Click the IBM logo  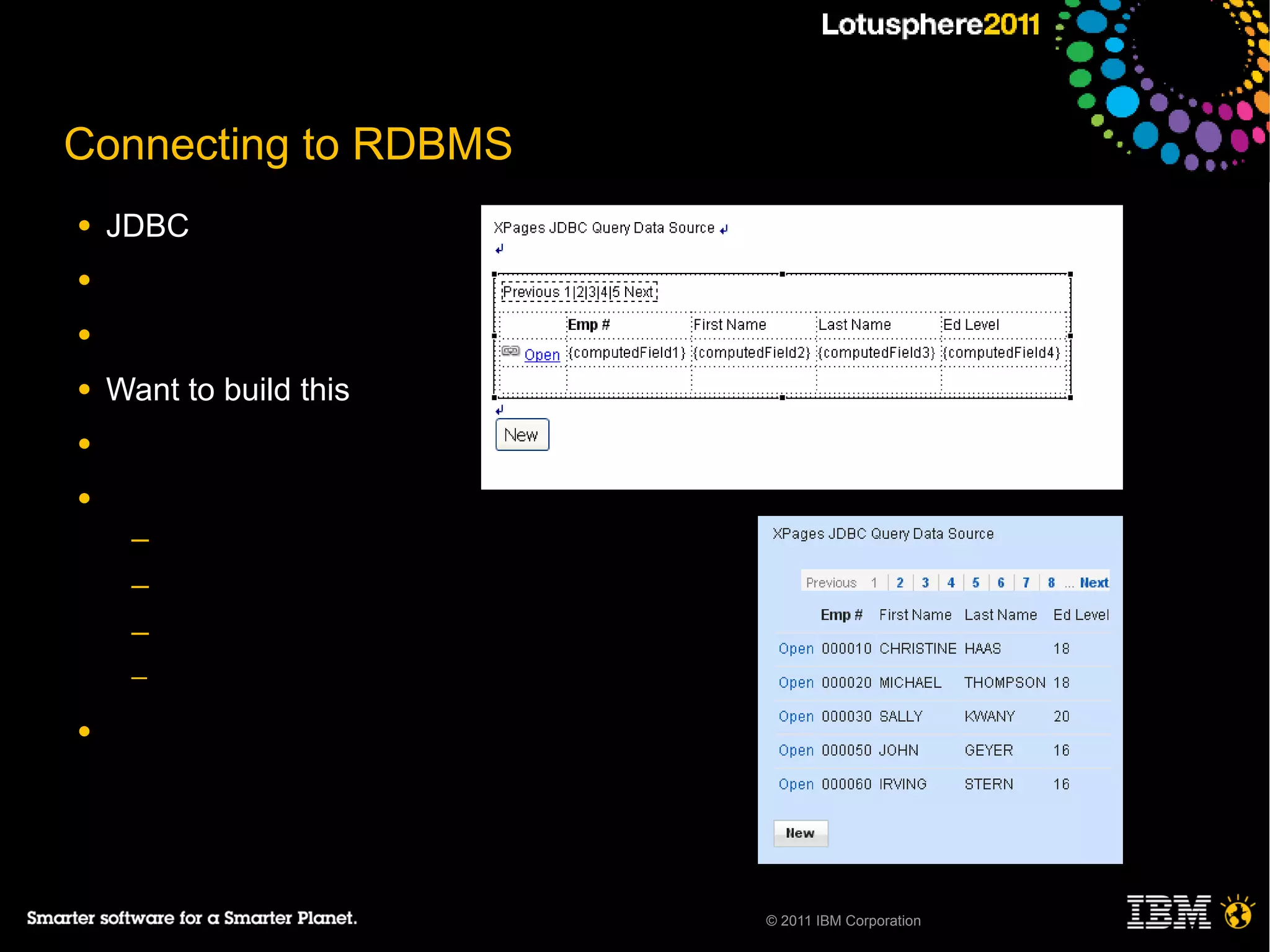[x=1169, y=912]
